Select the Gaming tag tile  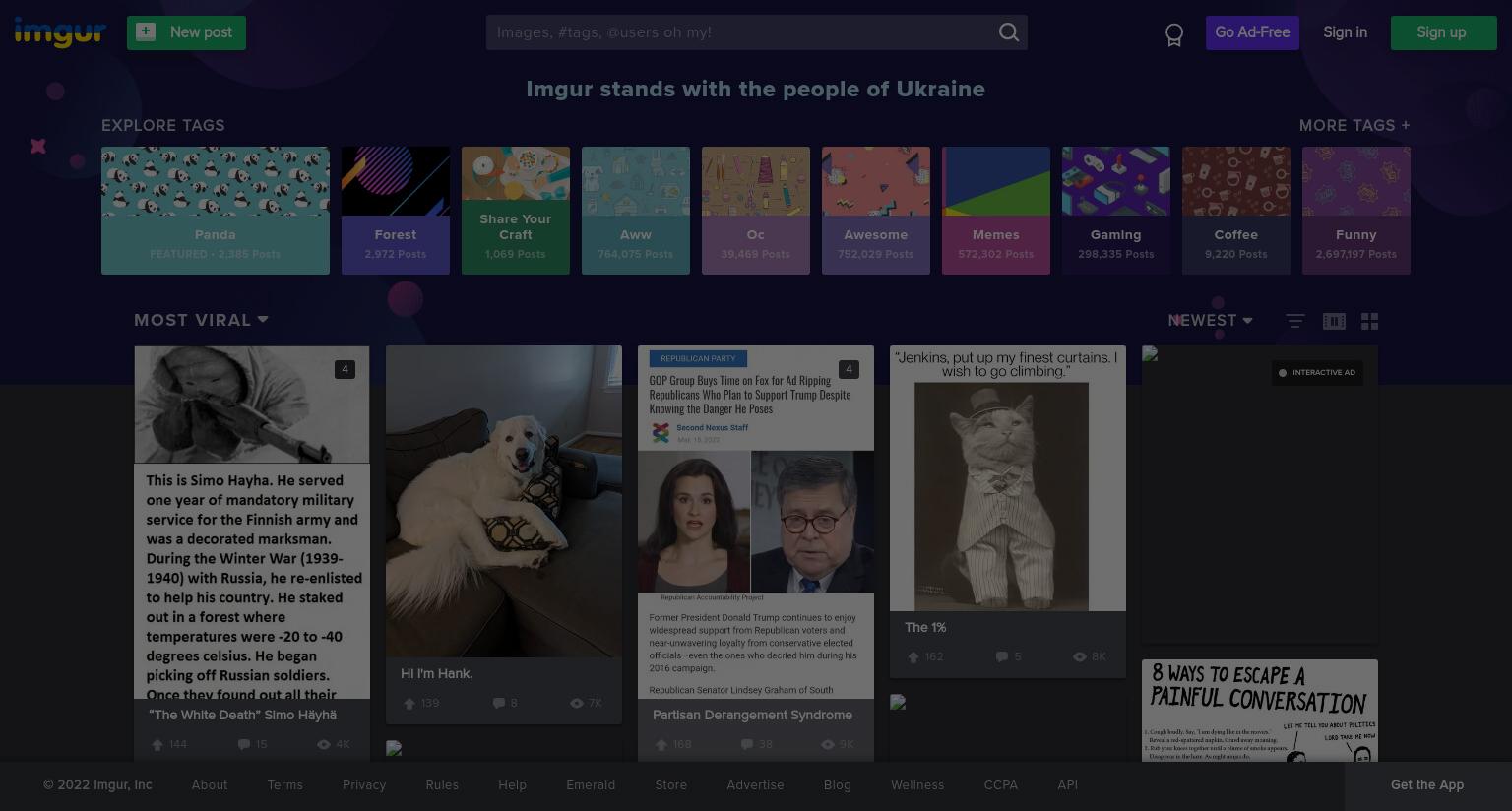[x=1116, y=211]
